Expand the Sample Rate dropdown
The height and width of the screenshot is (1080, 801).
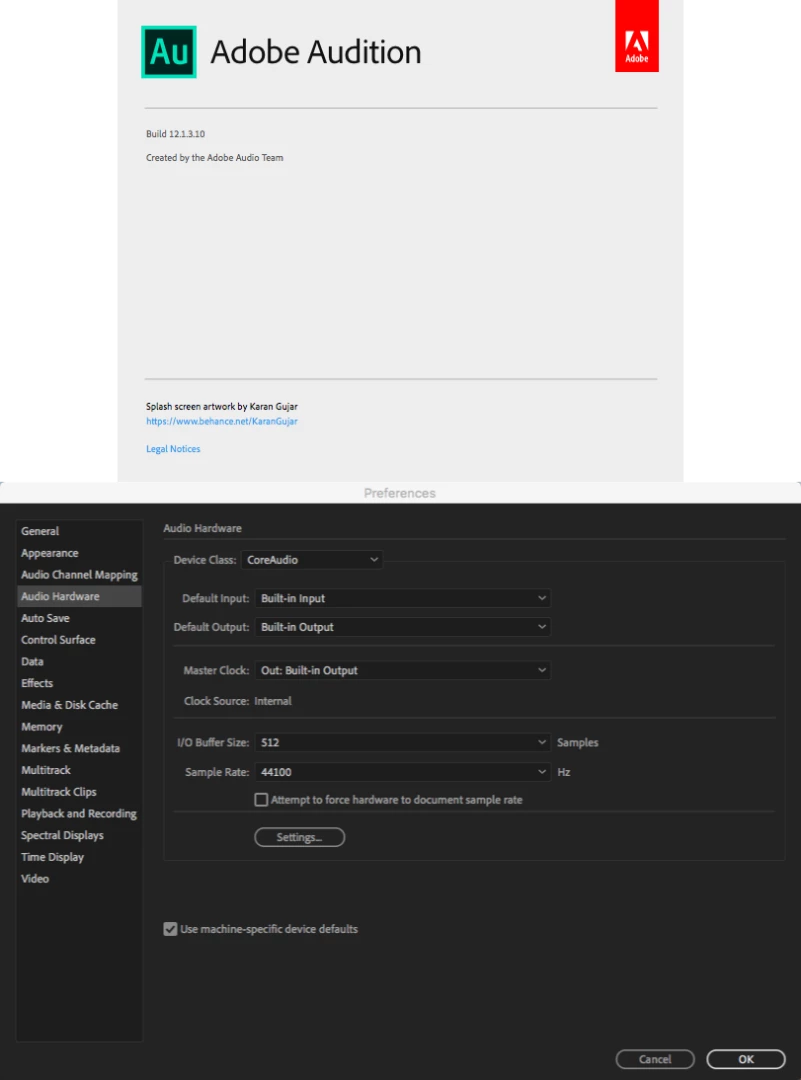point(403,772)
